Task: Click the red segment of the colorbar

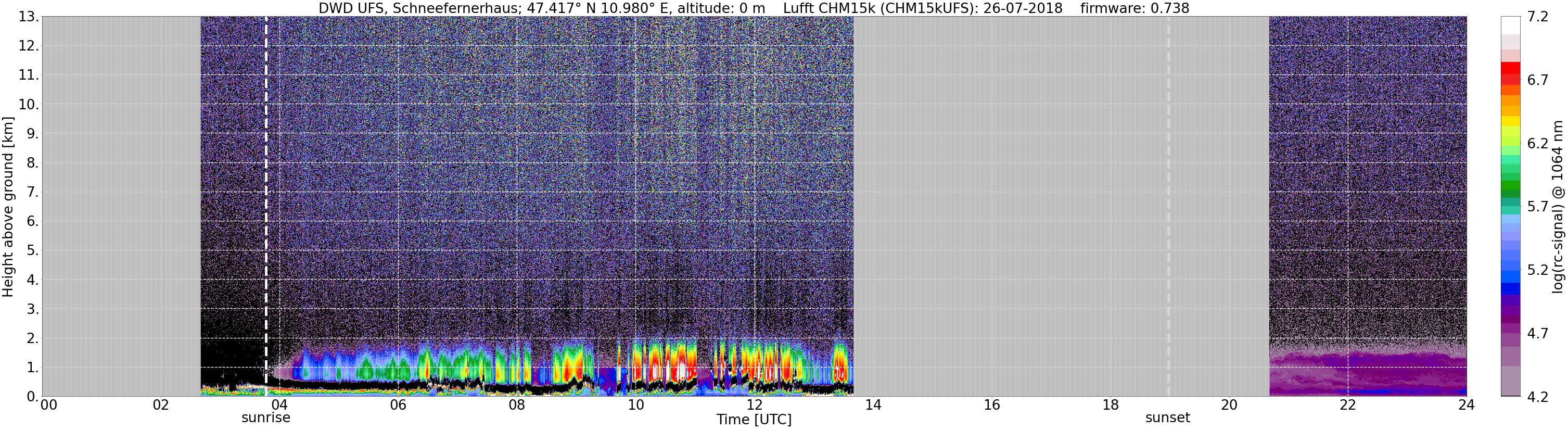Action: (x=1511, y=68)
